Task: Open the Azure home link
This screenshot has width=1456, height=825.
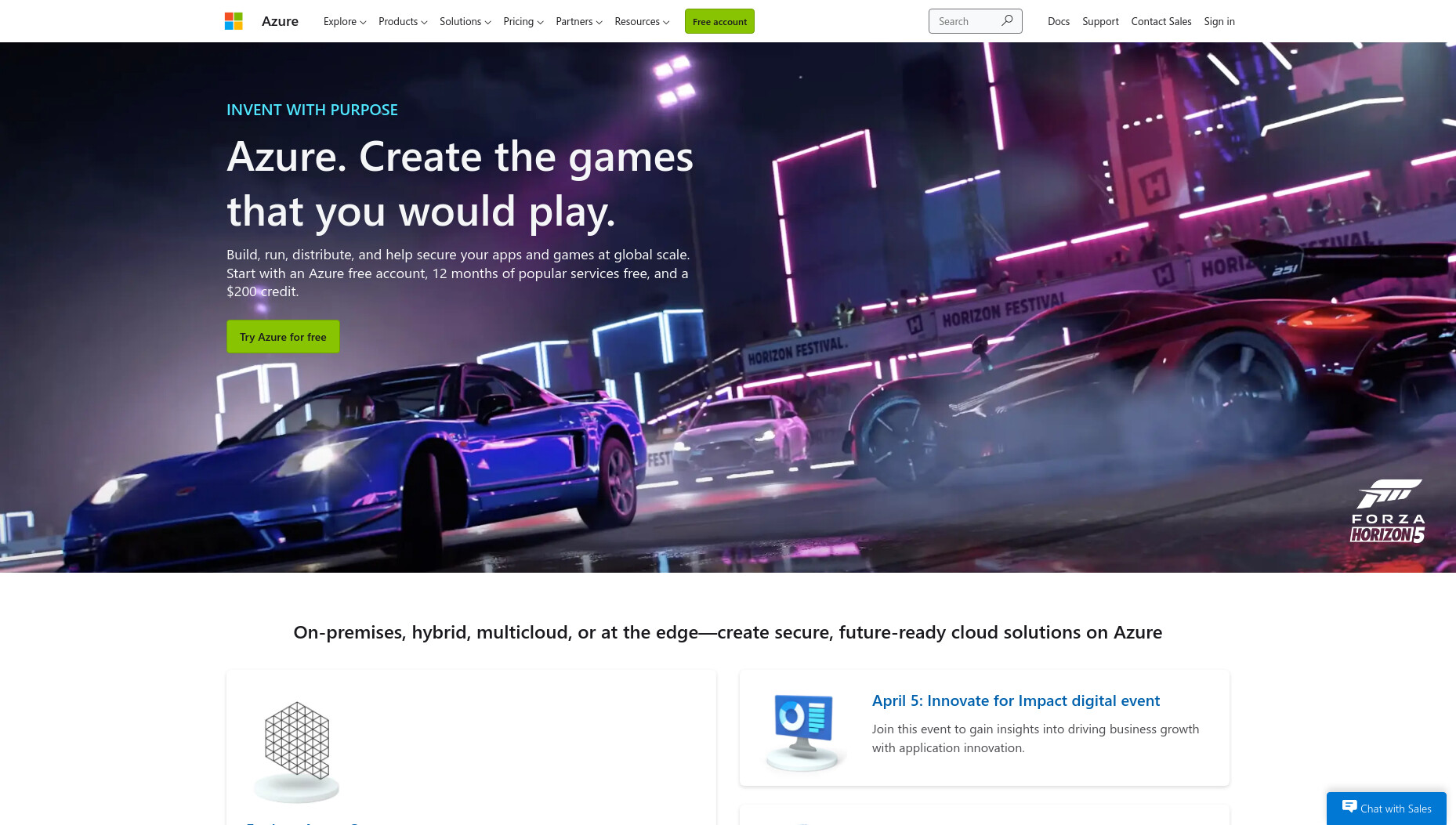Action: (x=280, y=21)
